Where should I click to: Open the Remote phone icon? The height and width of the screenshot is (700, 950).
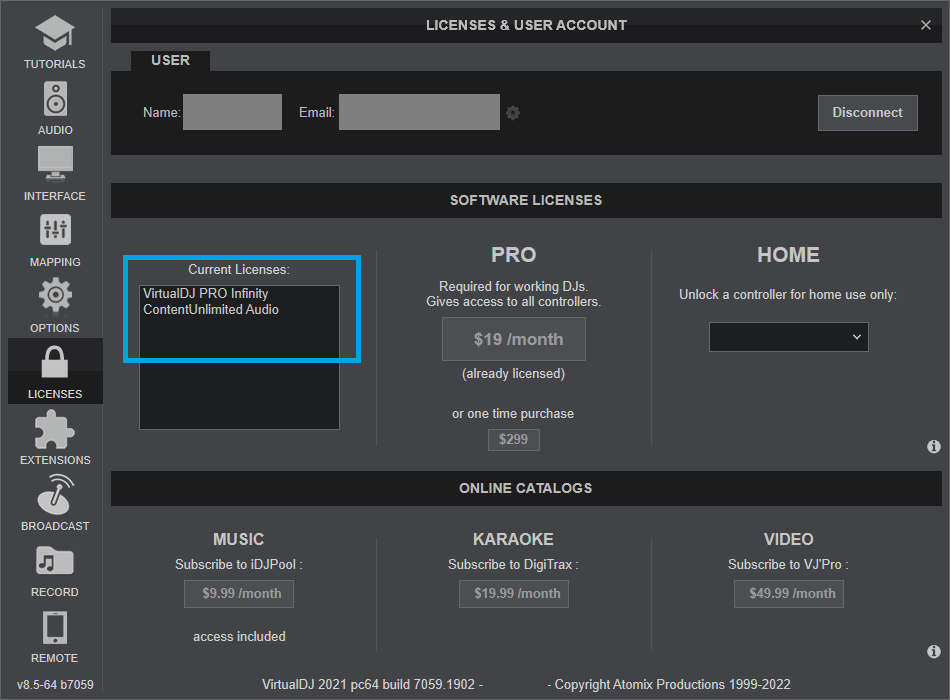pyautogui.click(x=55, y=627)
